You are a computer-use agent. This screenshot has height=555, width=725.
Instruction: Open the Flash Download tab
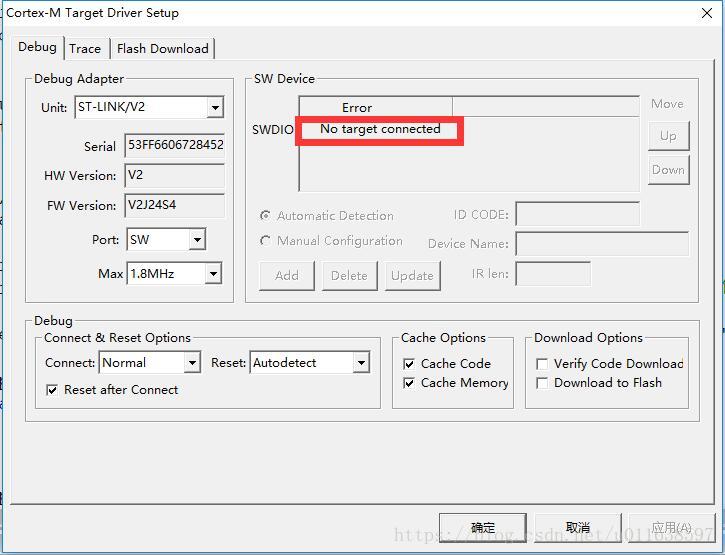(x=162, y=49)
